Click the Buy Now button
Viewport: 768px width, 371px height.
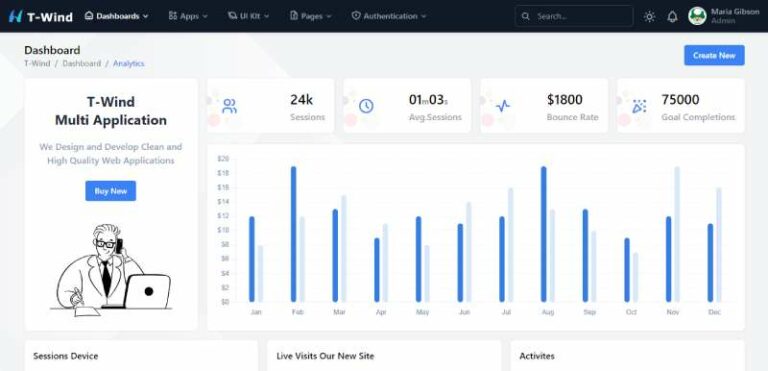pos(111,191)
